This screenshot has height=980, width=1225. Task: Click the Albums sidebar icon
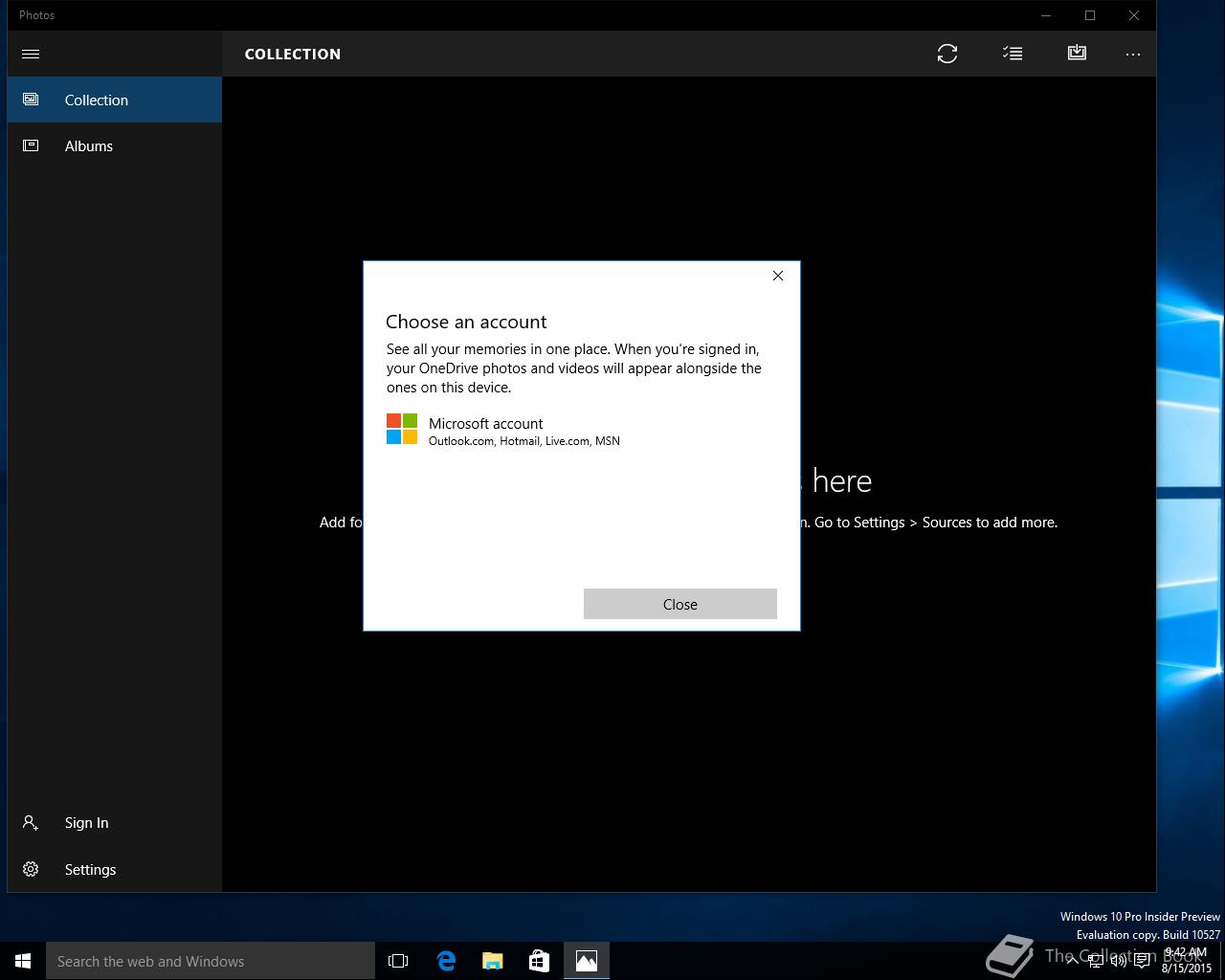31,145
